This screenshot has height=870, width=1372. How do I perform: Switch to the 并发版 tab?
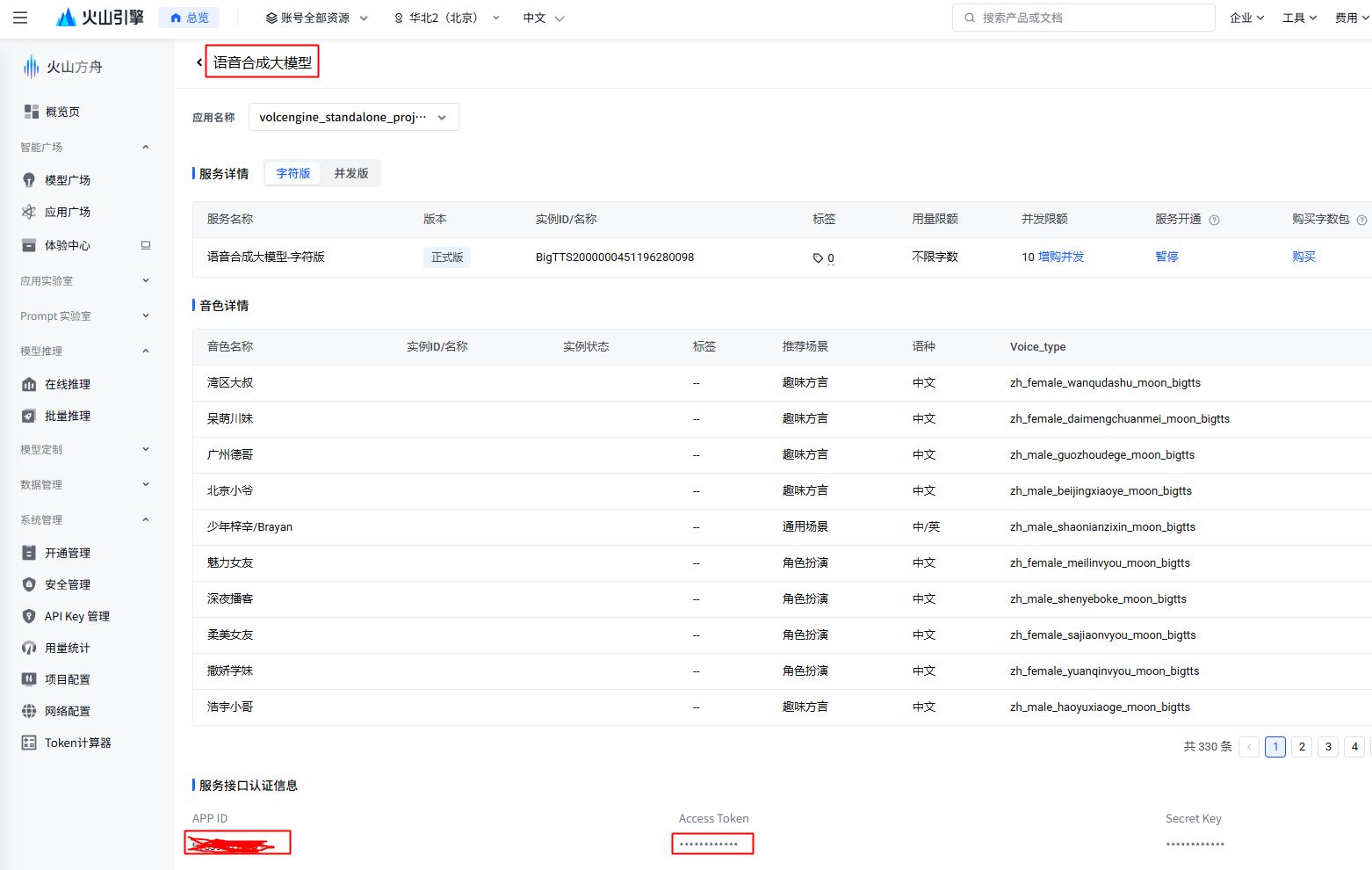[x=351, y=173]
